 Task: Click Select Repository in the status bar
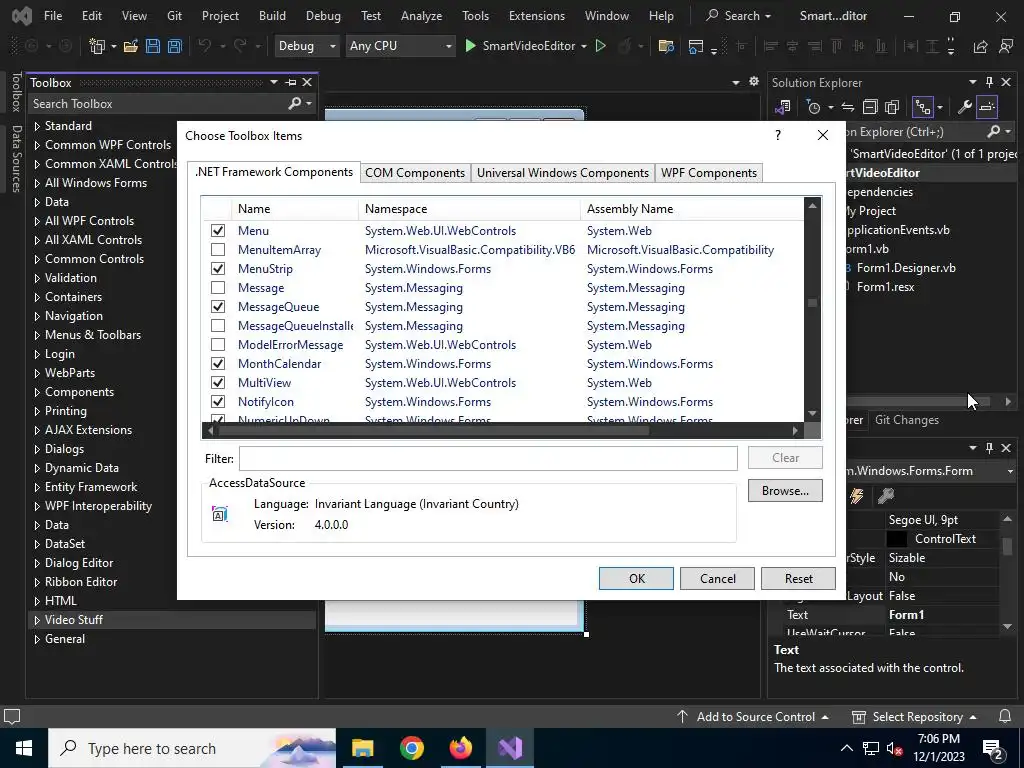coord(914,716)
